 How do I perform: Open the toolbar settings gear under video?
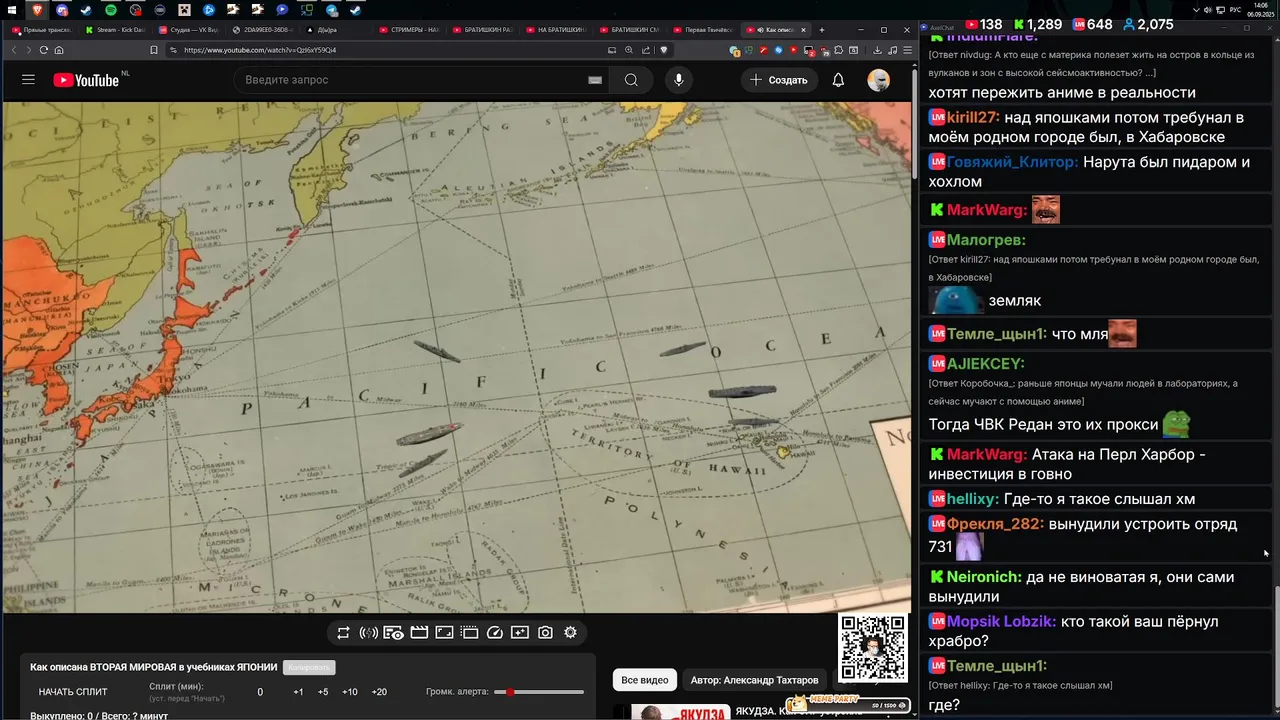(570, 633)
